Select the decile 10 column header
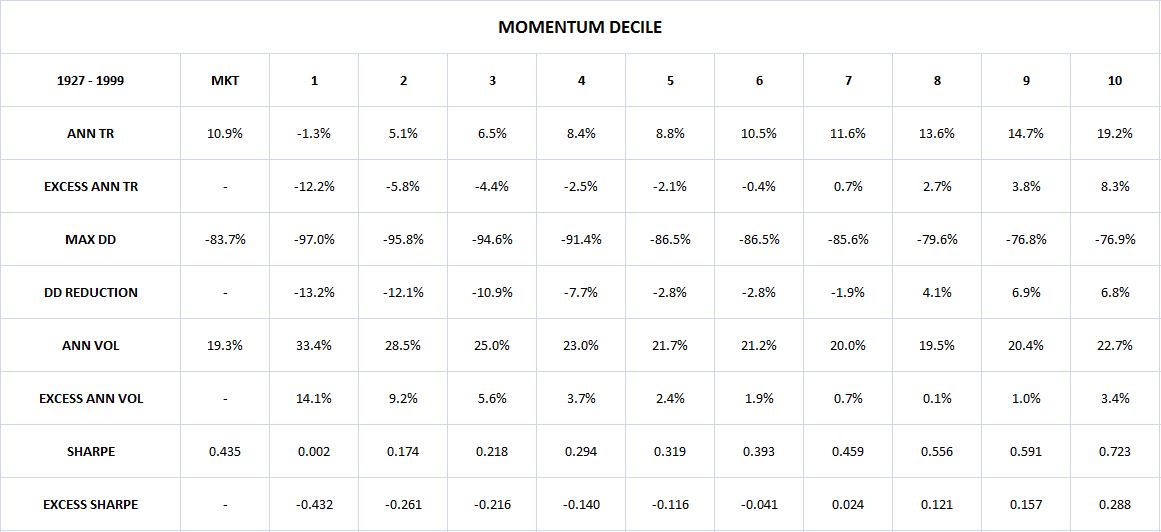This screenshot has width=1161, height=532. (x=1114, y=81)
